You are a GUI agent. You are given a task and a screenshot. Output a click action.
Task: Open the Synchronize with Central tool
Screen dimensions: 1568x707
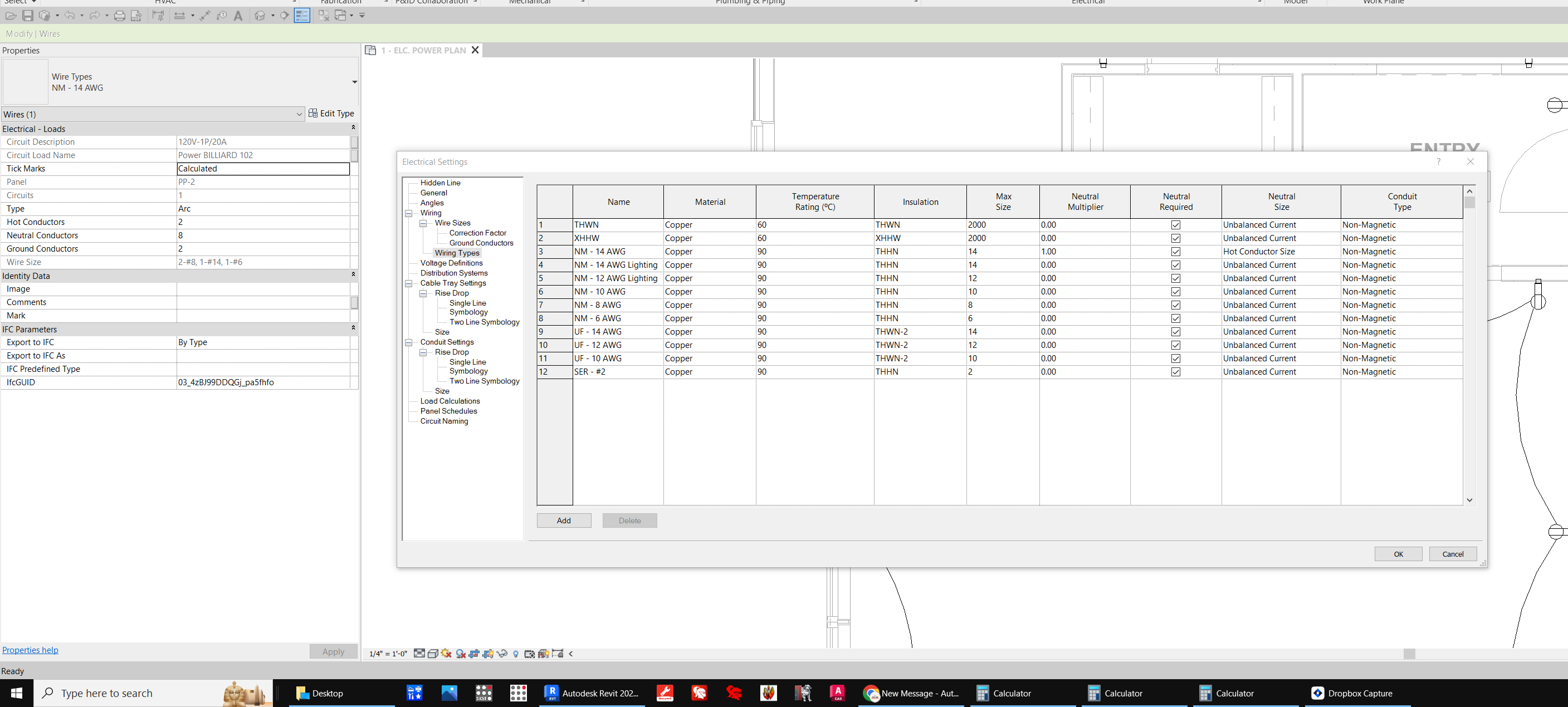pyautogui.click(x=46, y=15)
